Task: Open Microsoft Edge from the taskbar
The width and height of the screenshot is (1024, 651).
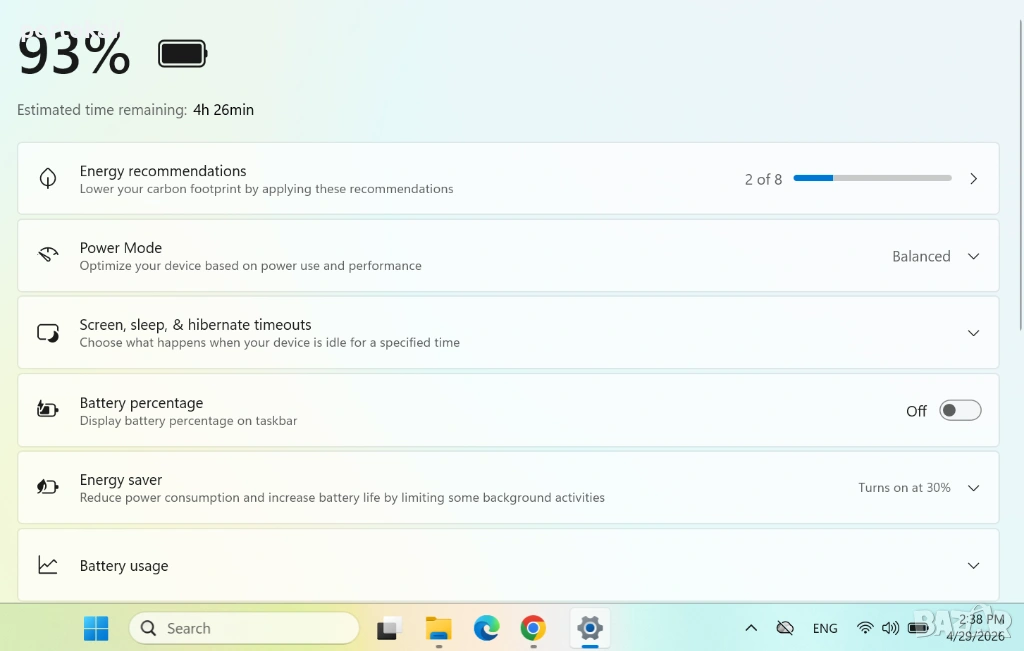Action: pos(487,628)
